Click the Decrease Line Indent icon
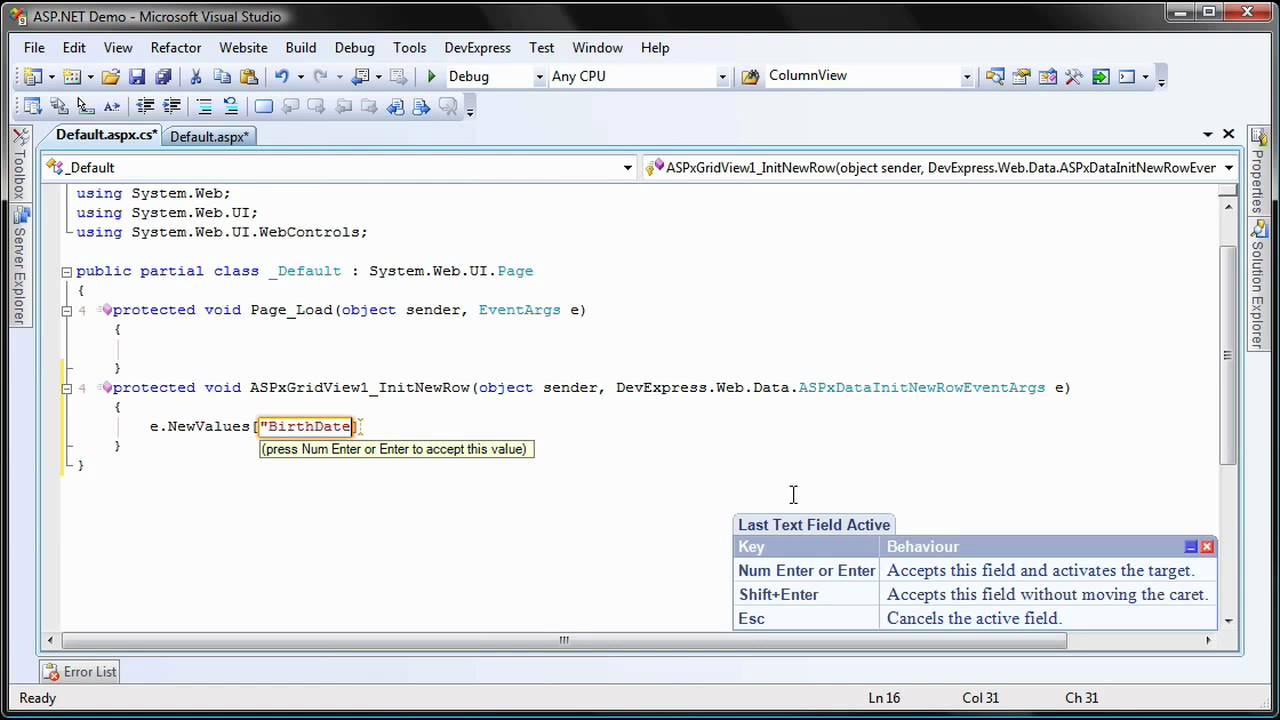Screen dimensions: 1280x720 tap(145, 106)
